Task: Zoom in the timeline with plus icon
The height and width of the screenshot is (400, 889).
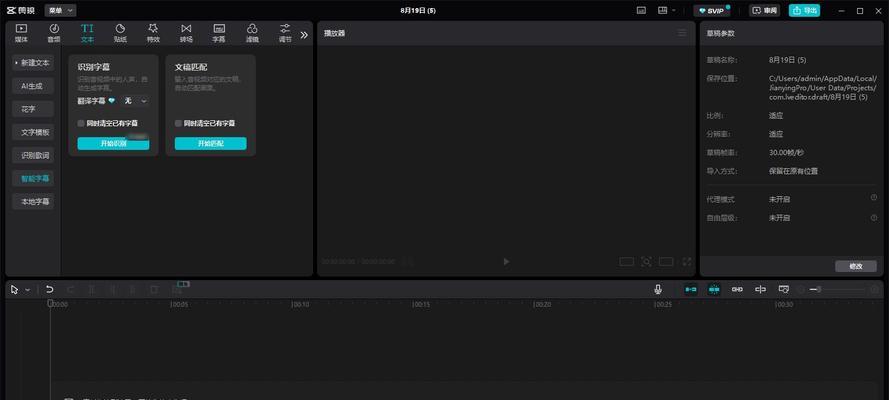Action: 874,290
